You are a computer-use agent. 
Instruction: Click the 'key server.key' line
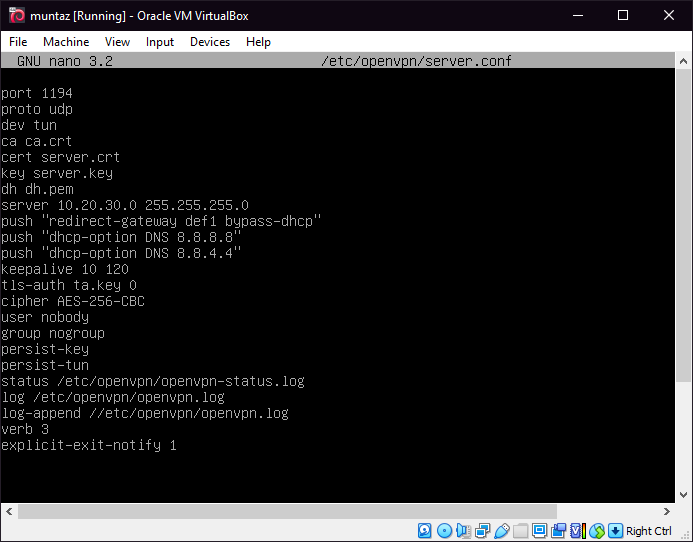click(x=57, y=173)
